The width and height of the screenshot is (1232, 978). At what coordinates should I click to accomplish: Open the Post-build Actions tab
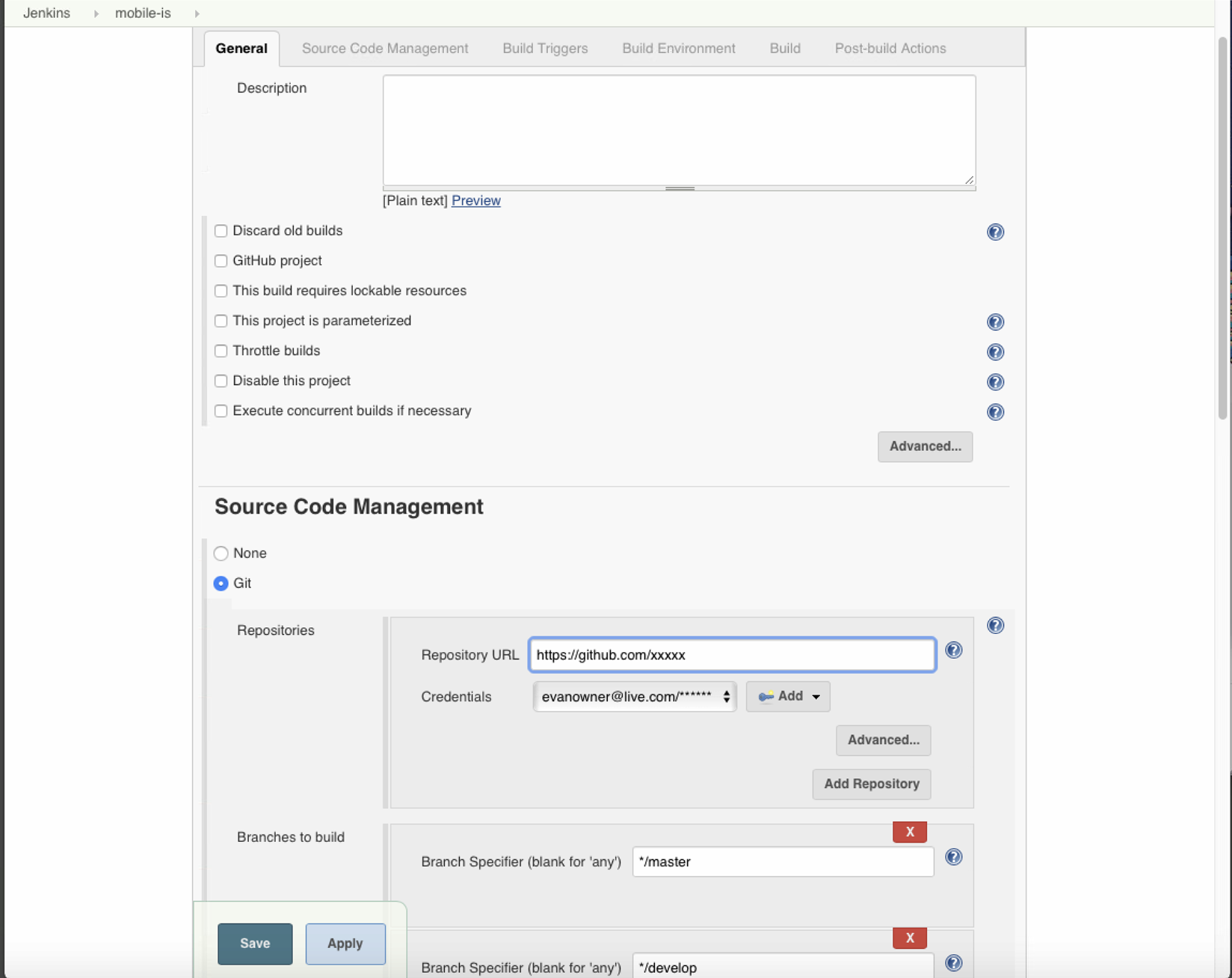[890, 49]
